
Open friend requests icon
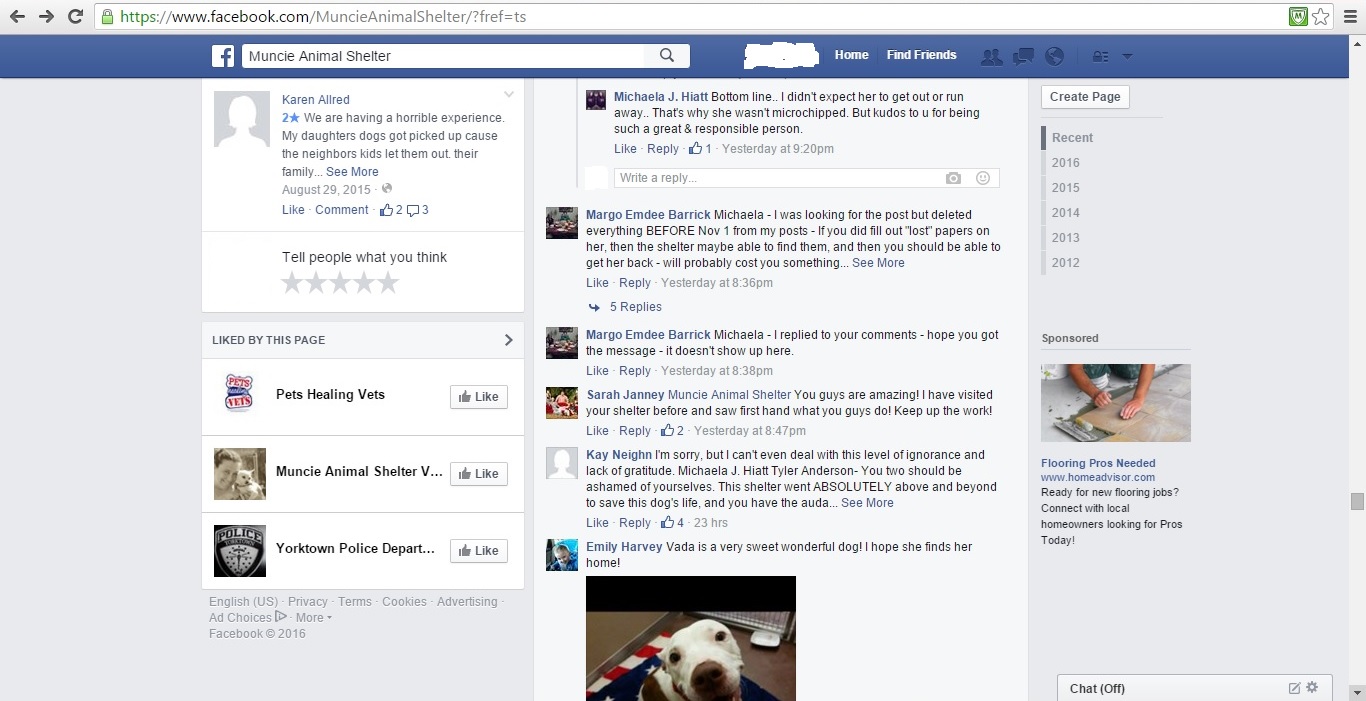pos(992,57)
